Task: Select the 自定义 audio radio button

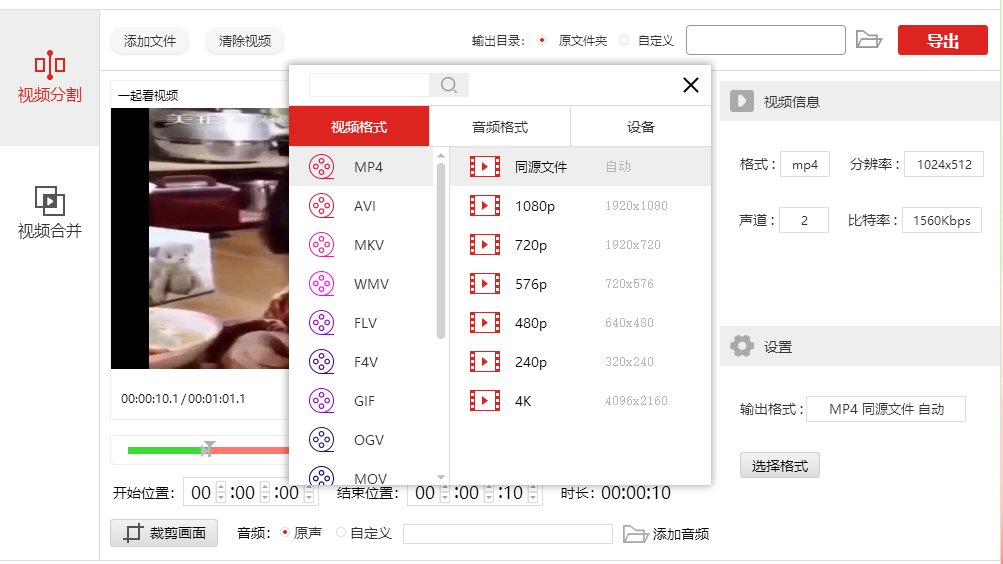Action: 341,532
